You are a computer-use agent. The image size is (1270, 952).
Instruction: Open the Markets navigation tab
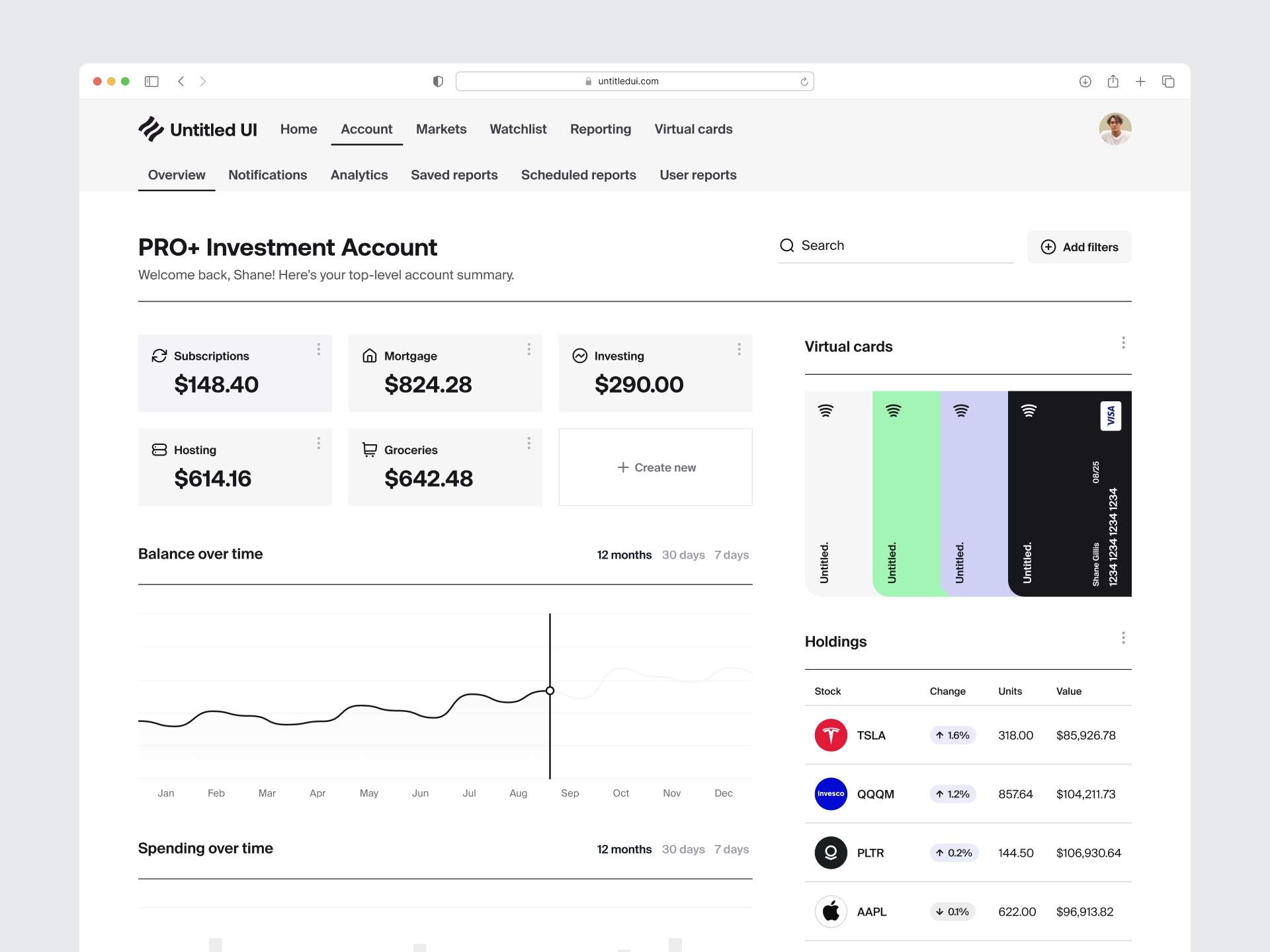pos(441,129)
